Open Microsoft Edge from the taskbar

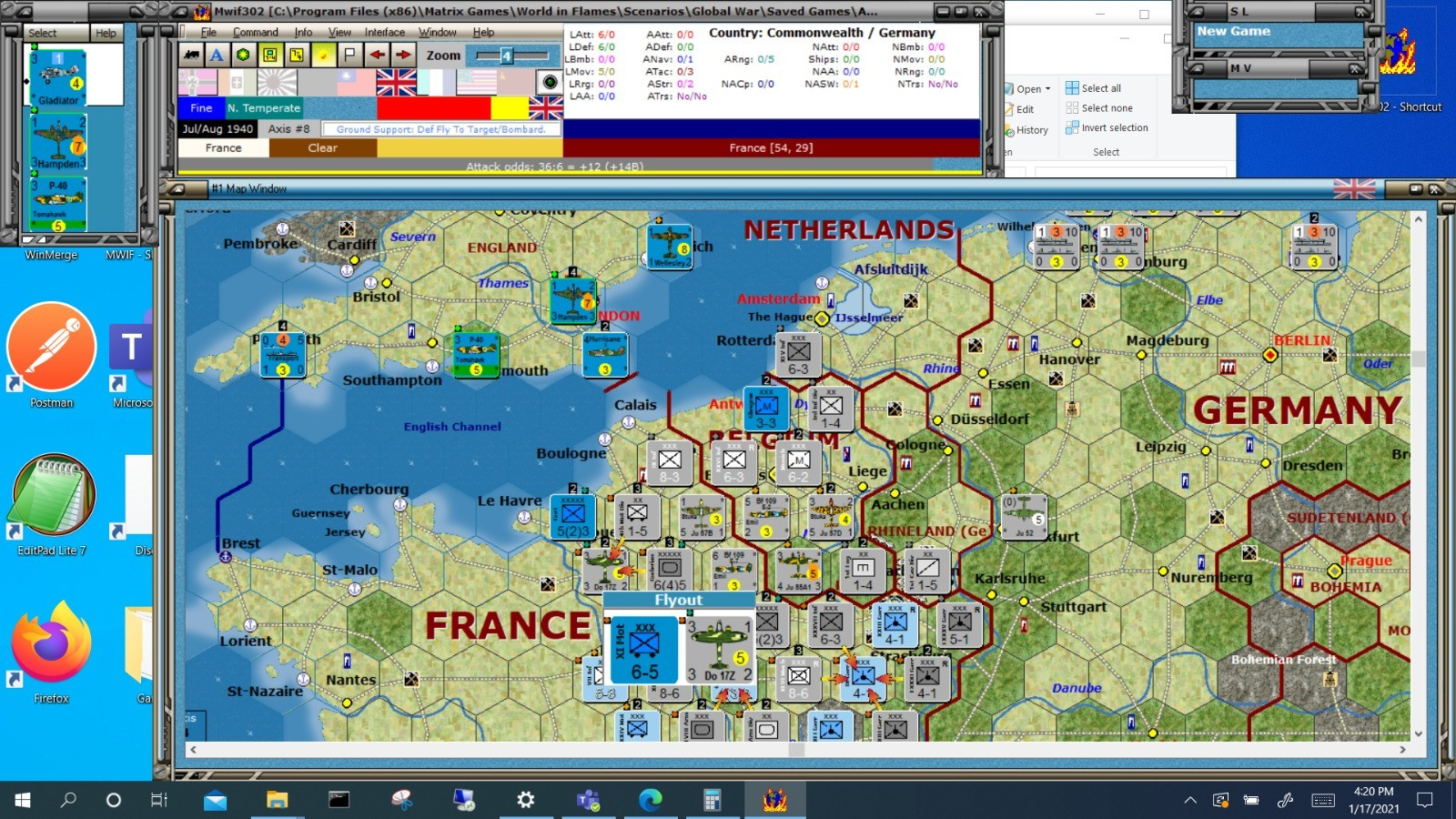[x=650, y=800]
